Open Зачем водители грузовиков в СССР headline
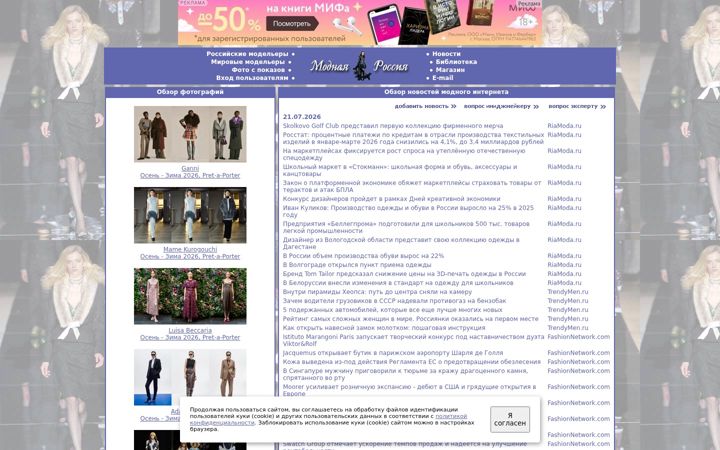The width and height of the screenshot is (720, 450). point(394,301)
